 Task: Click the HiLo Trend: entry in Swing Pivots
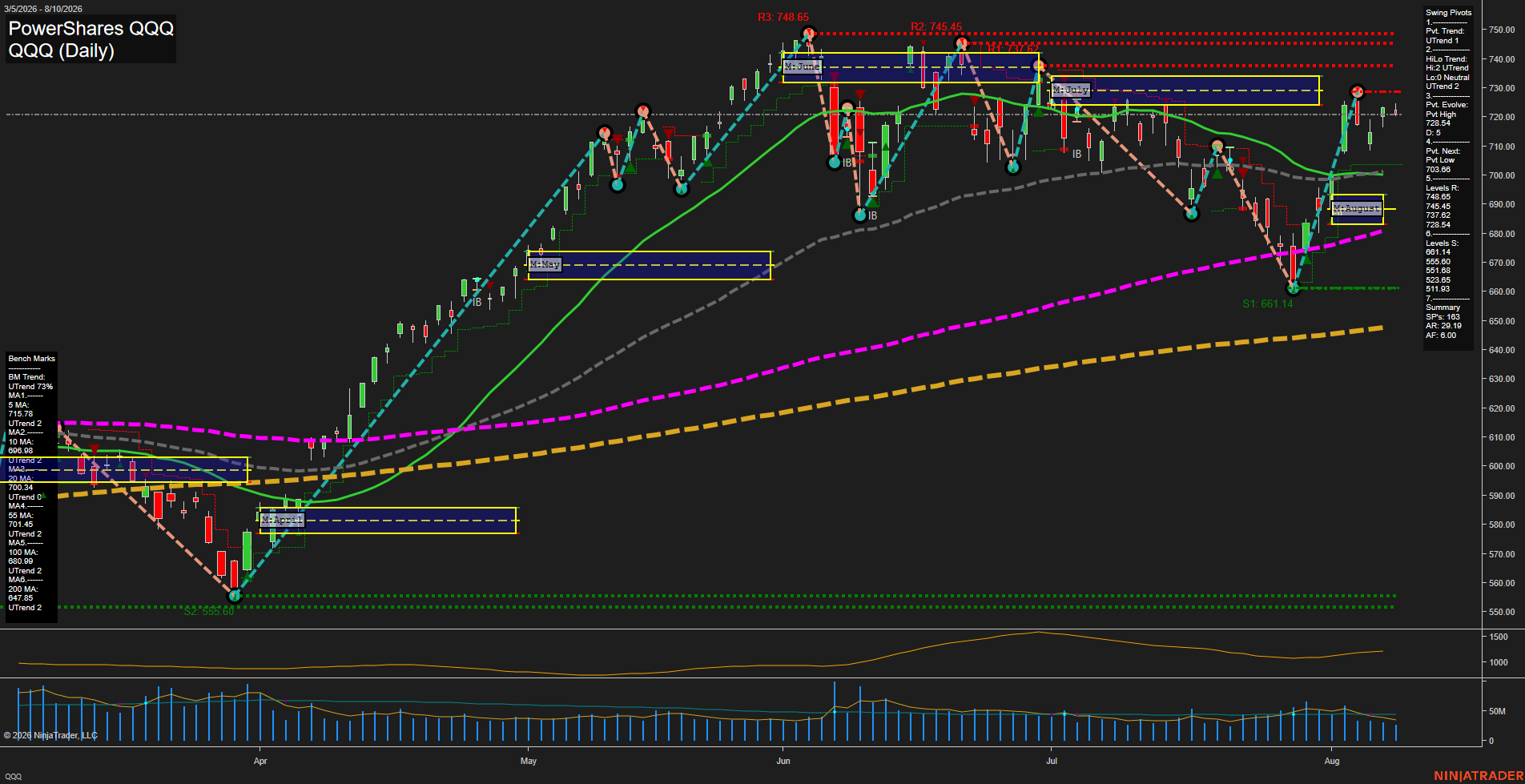[x=1447, y=59]
